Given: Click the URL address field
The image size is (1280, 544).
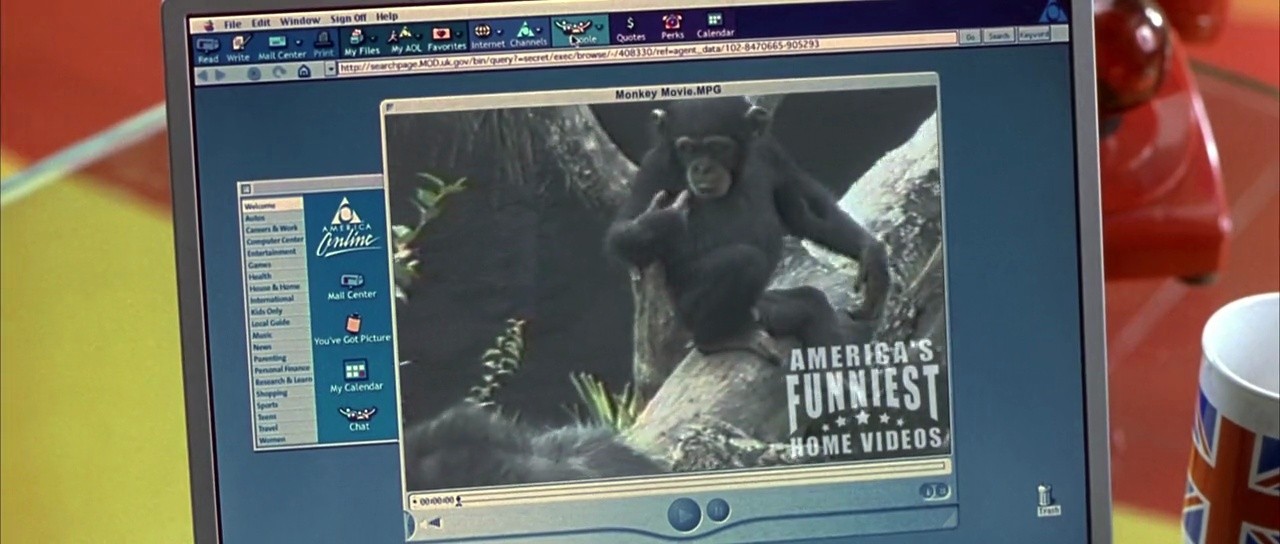Looking at the screenshot, I should coord(646,54).
